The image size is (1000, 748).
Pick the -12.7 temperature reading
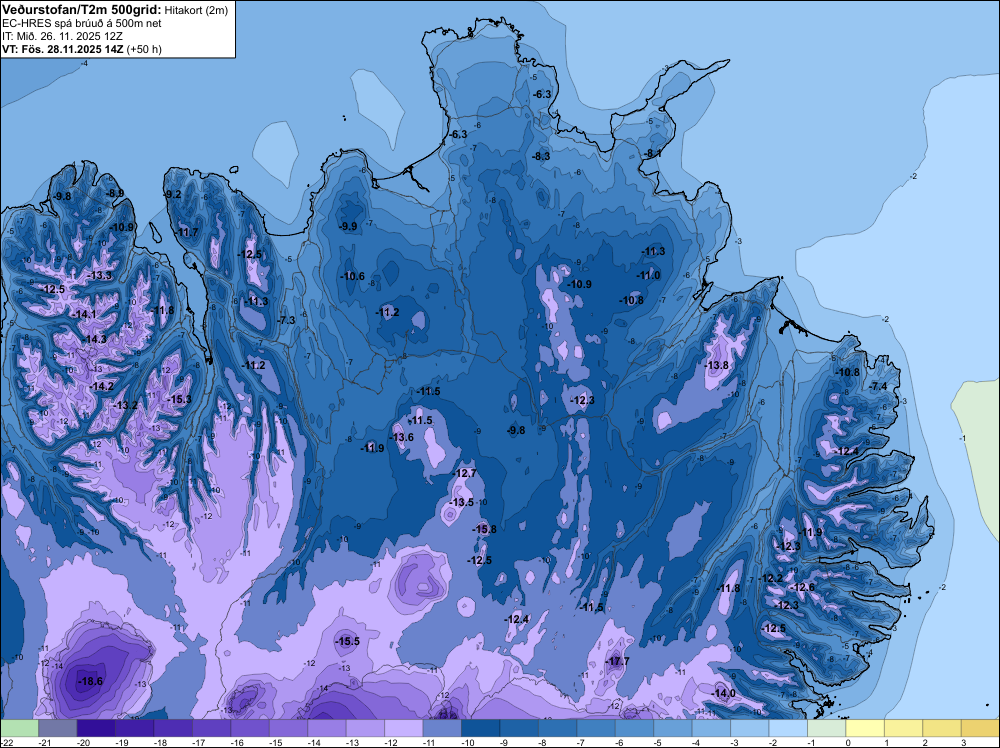point(464,473)
